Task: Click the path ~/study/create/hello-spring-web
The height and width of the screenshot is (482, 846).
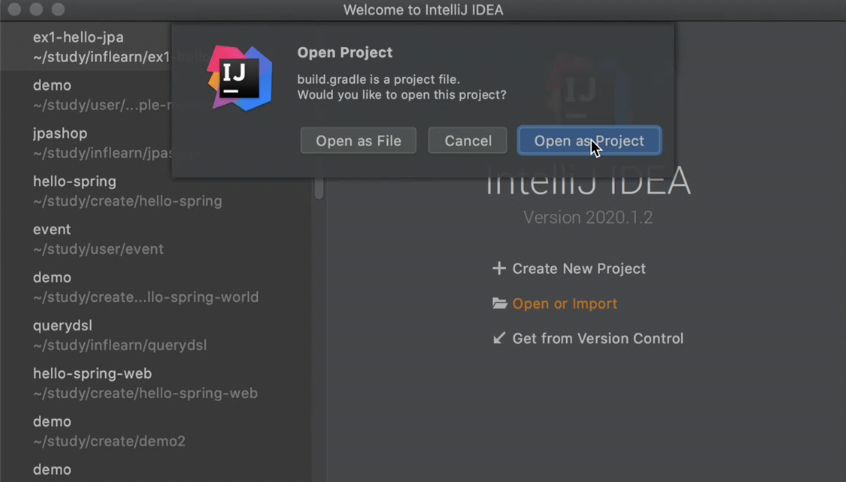Action: (145, 393)
